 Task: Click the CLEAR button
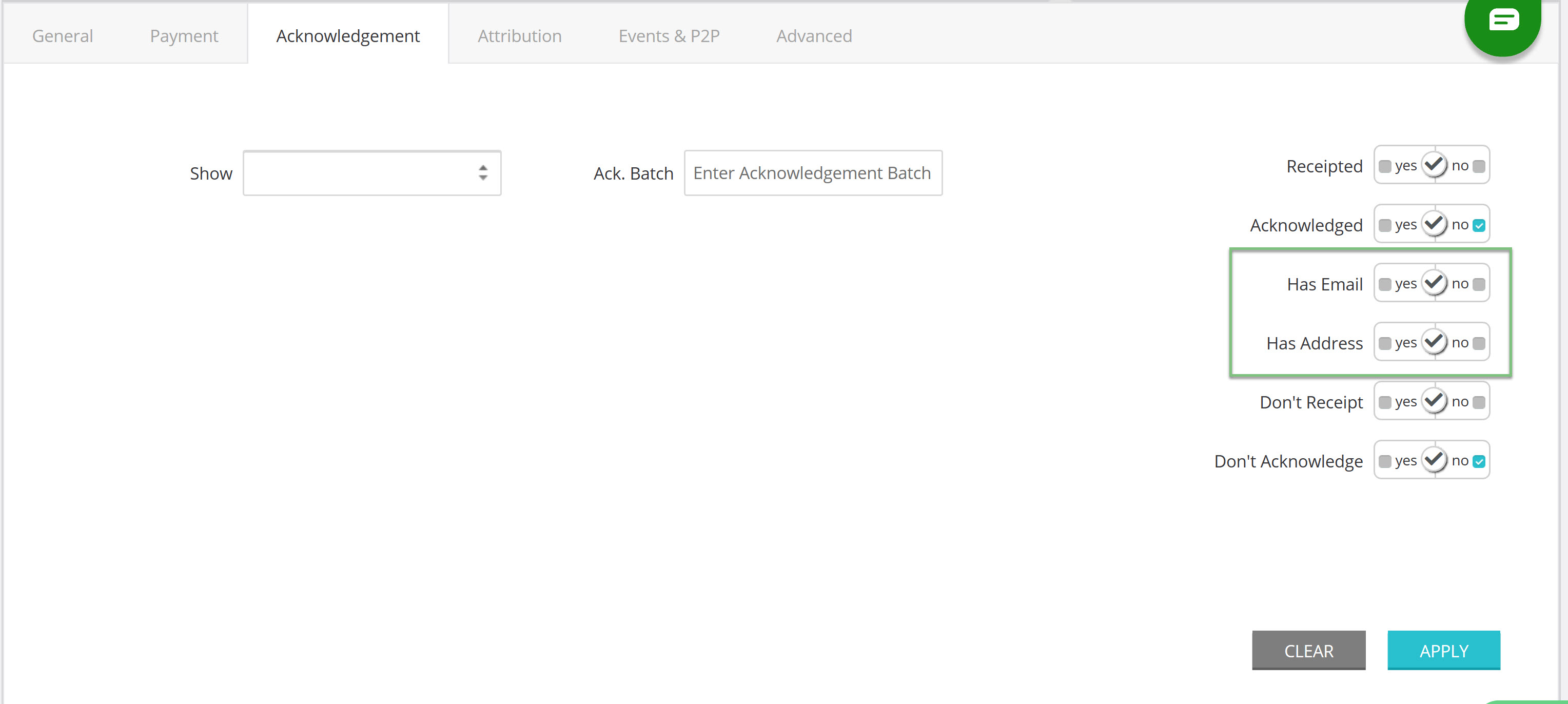[1309, 651]
